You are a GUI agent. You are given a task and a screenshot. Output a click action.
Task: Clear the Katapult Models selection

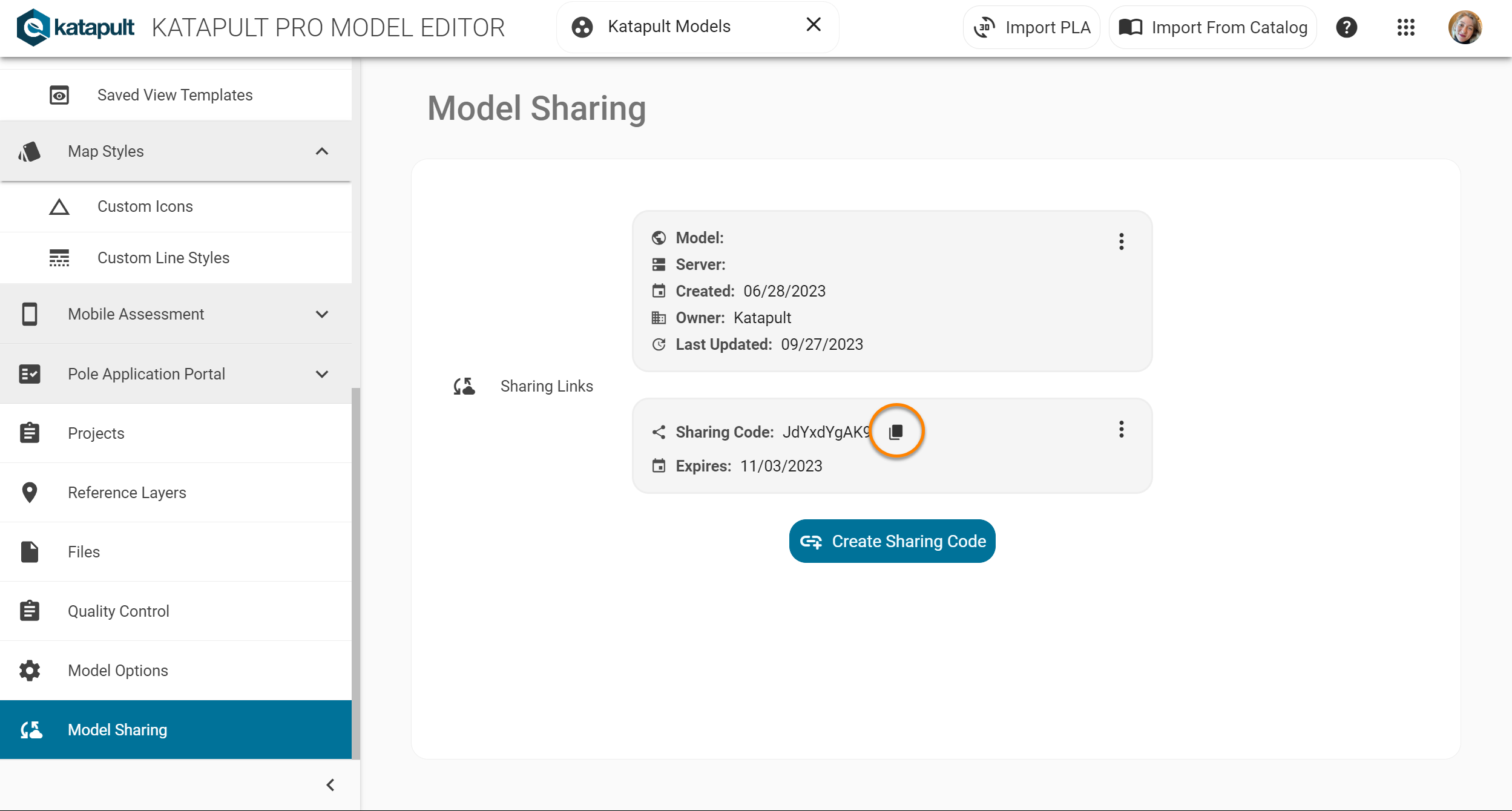point(814,25)
